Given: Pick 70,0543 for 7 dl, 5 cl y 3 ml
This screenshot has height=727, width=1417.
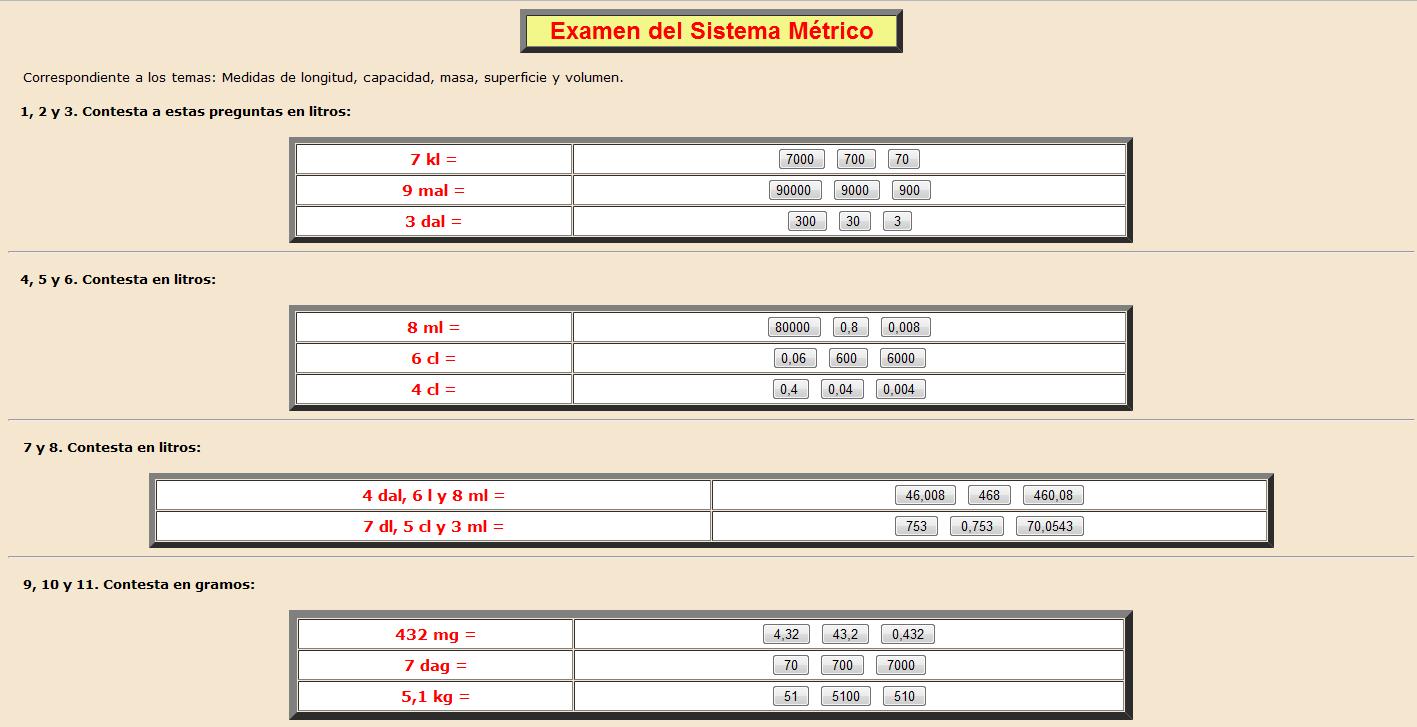Looking at the screenshot, I should coord(1050,526).
